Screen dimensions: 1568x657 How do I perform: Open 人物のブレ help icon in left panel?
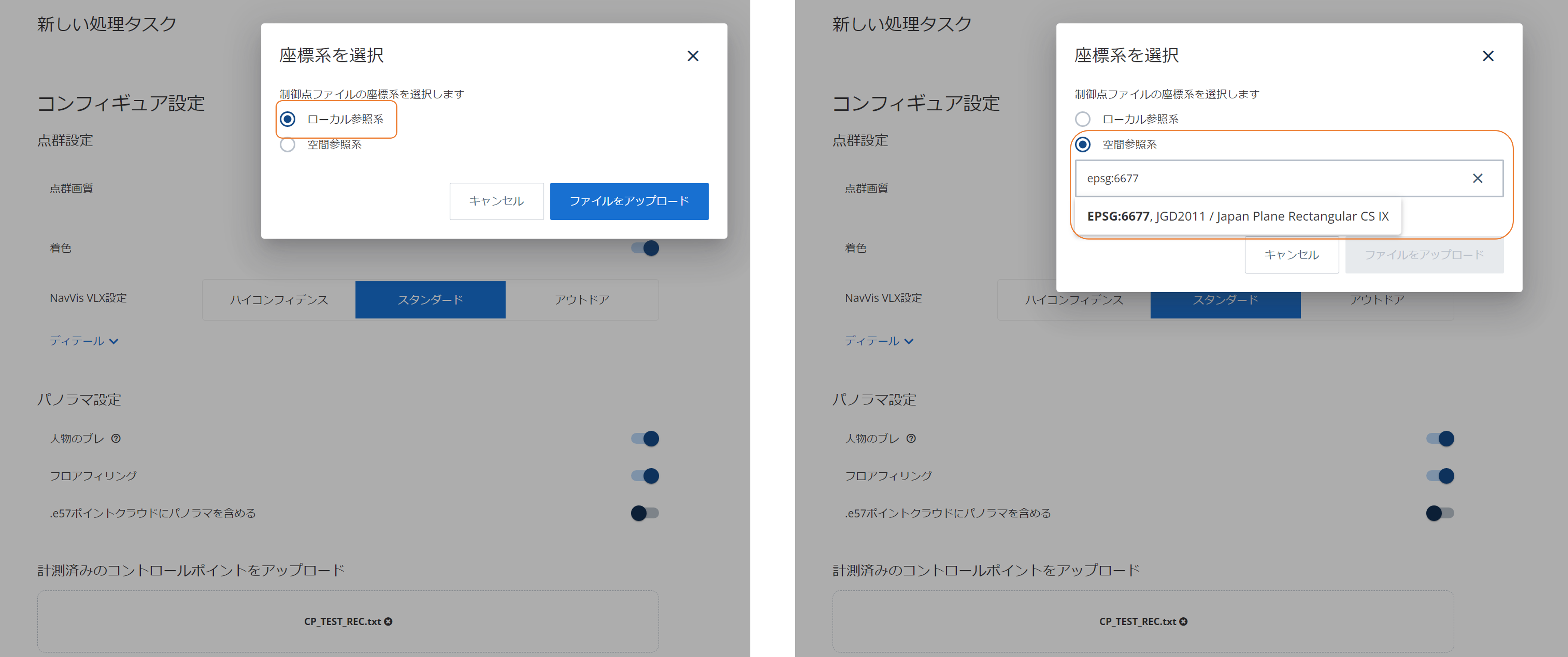click(x=116, y=438)
